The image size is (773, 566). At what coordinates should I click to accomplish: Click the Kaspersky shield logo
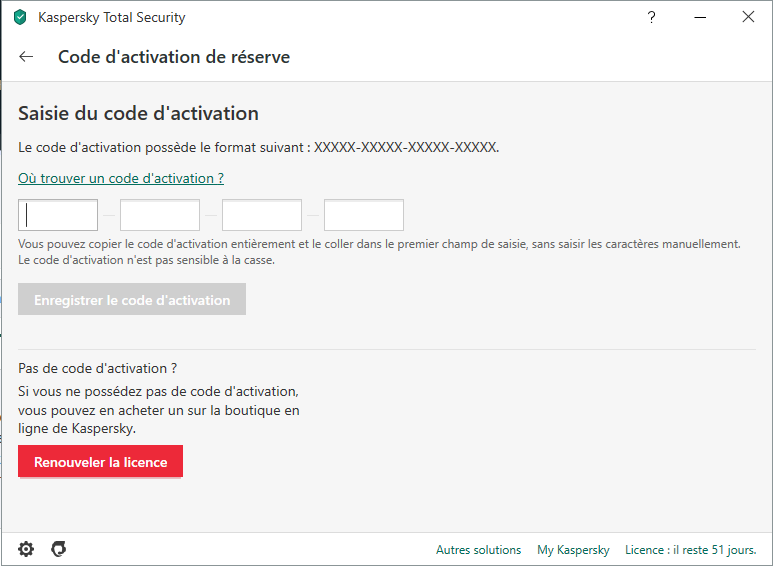point(20,17)
